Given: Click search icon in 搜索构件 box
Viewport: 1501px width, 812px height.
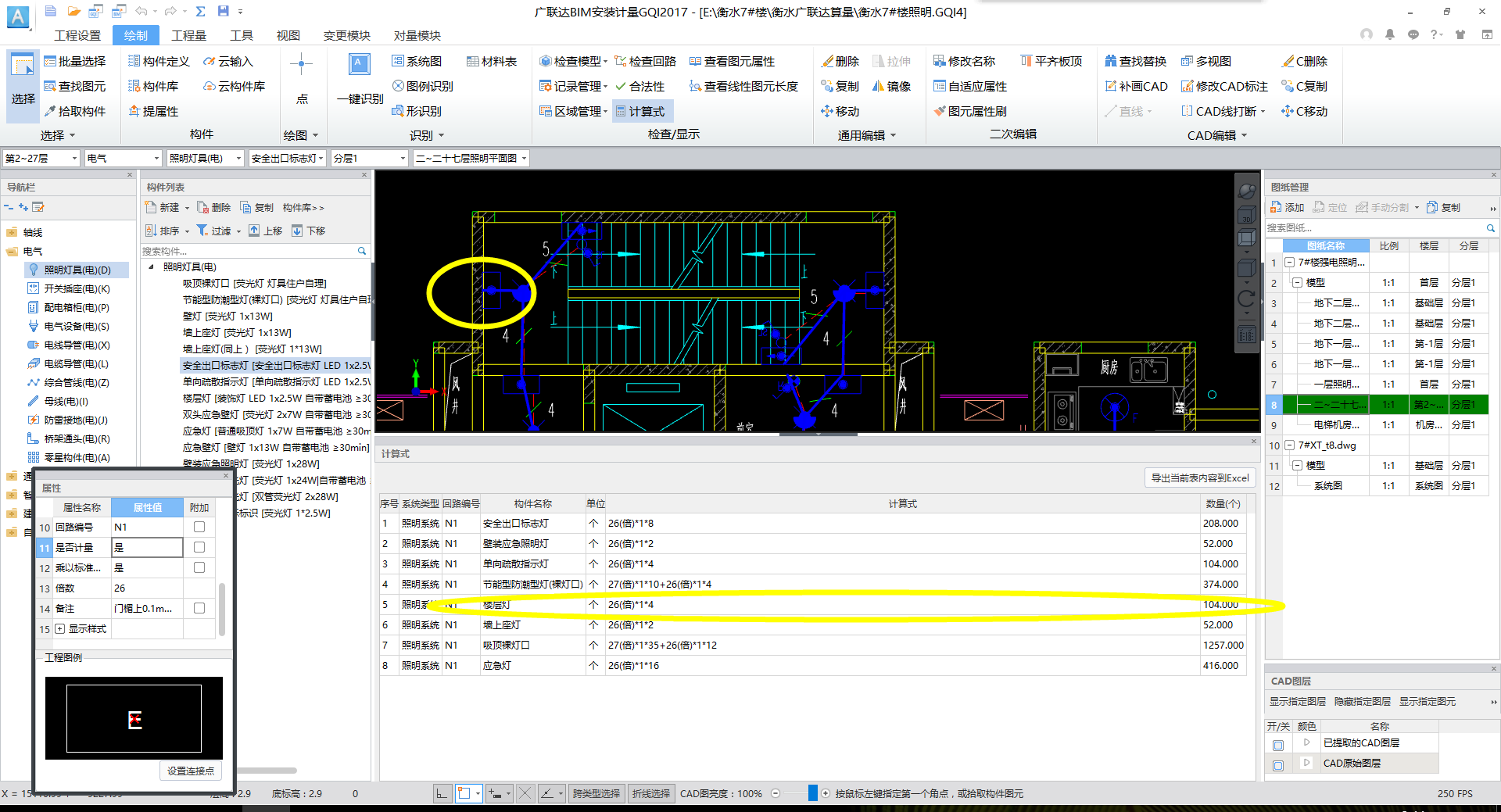Looking at the screenshot, I should point(362,251).
